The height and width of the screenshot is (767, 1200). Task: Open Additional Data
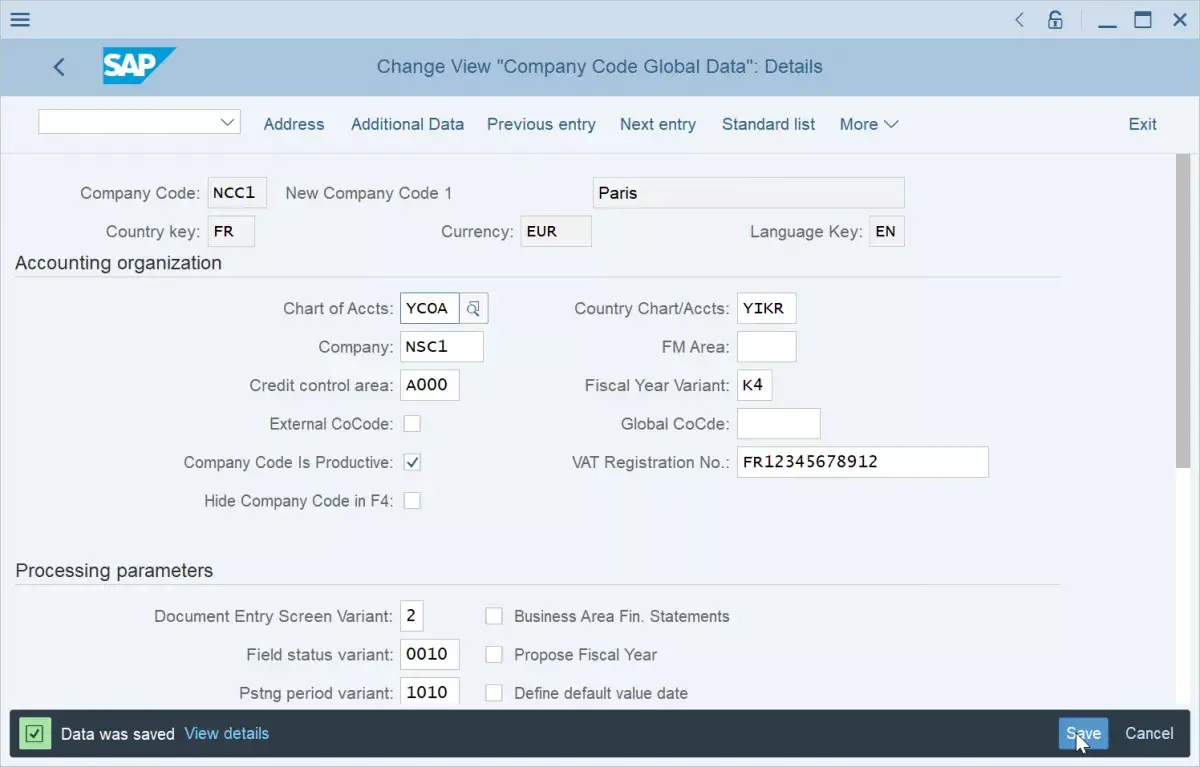(x=407, y=124)
